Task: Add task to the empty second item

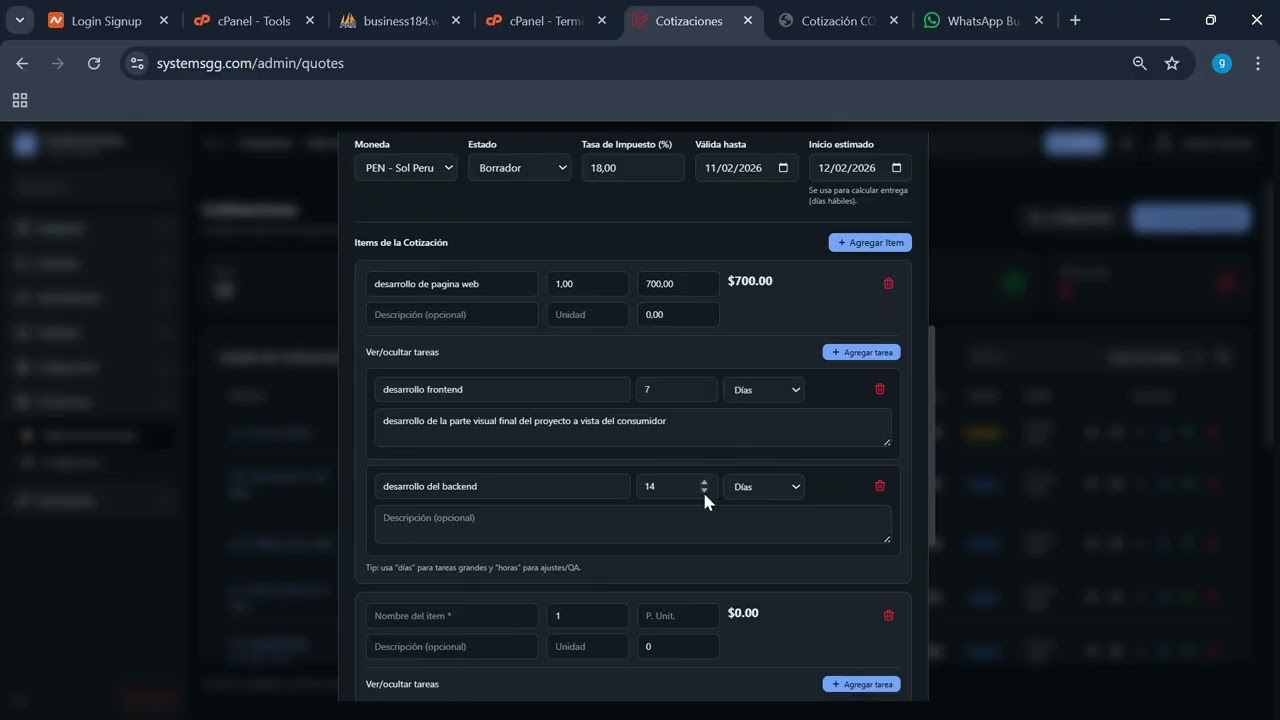Action: [x=862, y=684]
